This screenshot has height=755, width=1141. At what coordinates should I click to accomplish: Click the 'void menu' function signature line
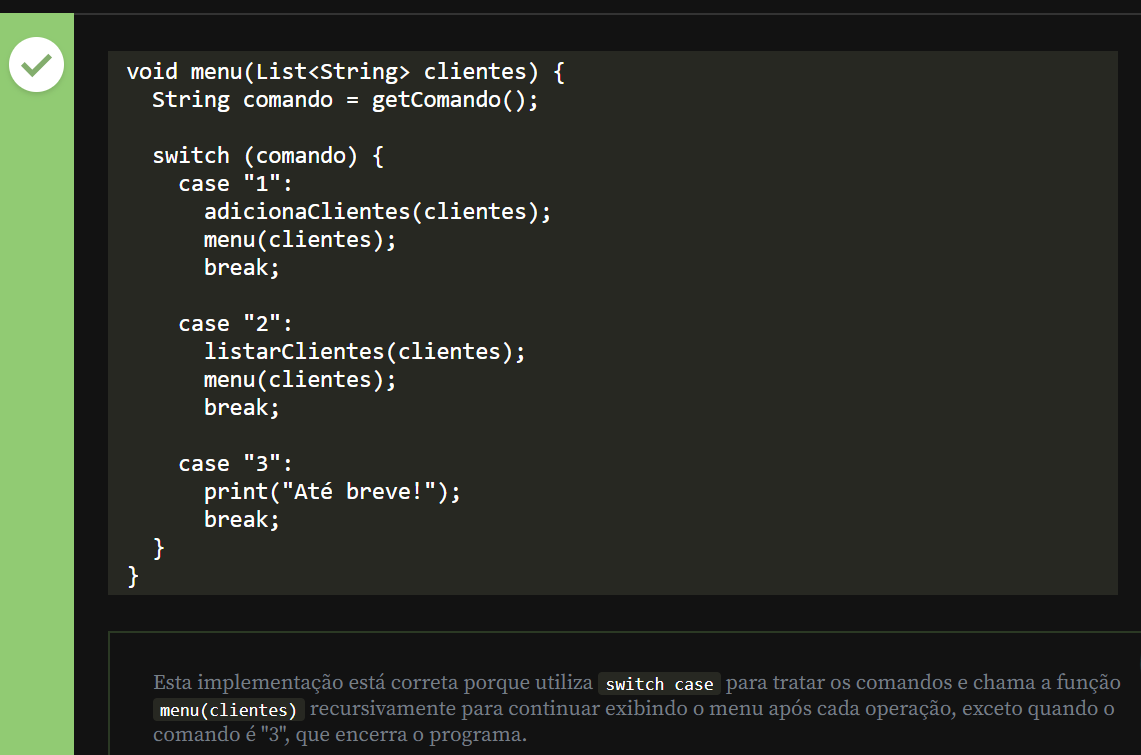click(x=346, y=72)
